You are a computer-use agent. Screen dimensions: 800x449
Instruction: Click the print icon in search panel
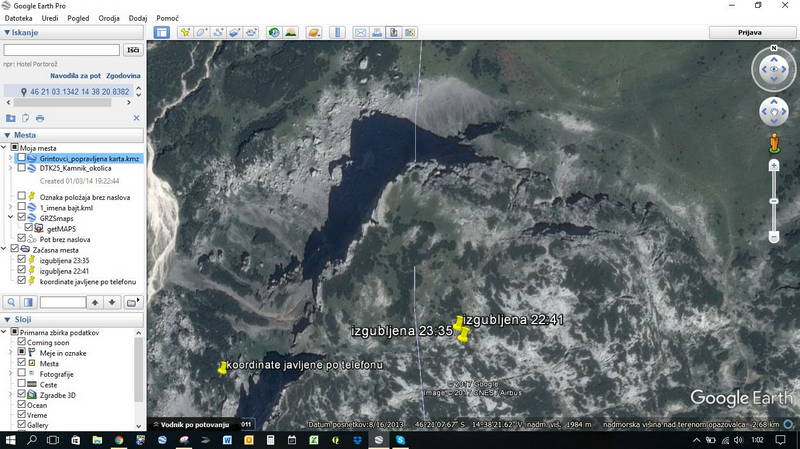coord(40,118)
